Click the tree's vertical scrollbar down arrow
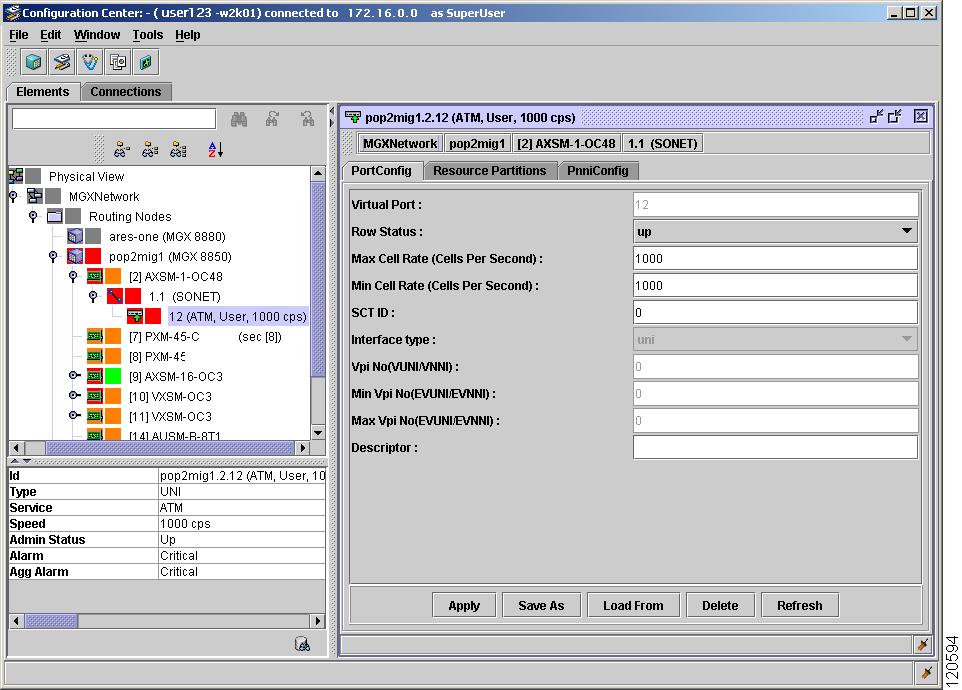 318,432
